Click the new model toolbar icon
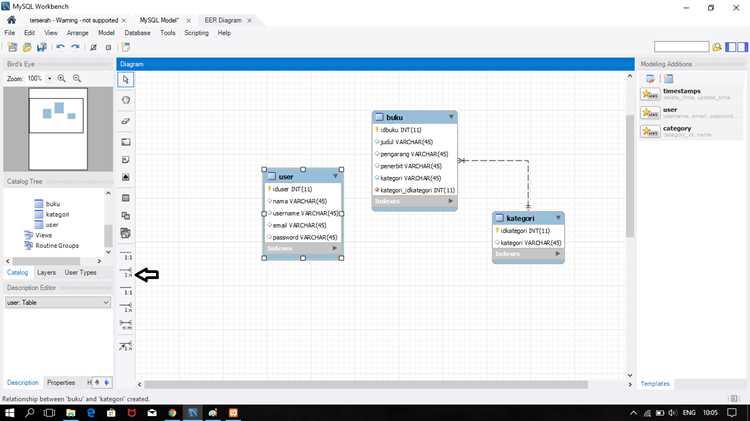The width and height of the screenshot is (750, 421). pyautogui.click(x=12, y=47)
